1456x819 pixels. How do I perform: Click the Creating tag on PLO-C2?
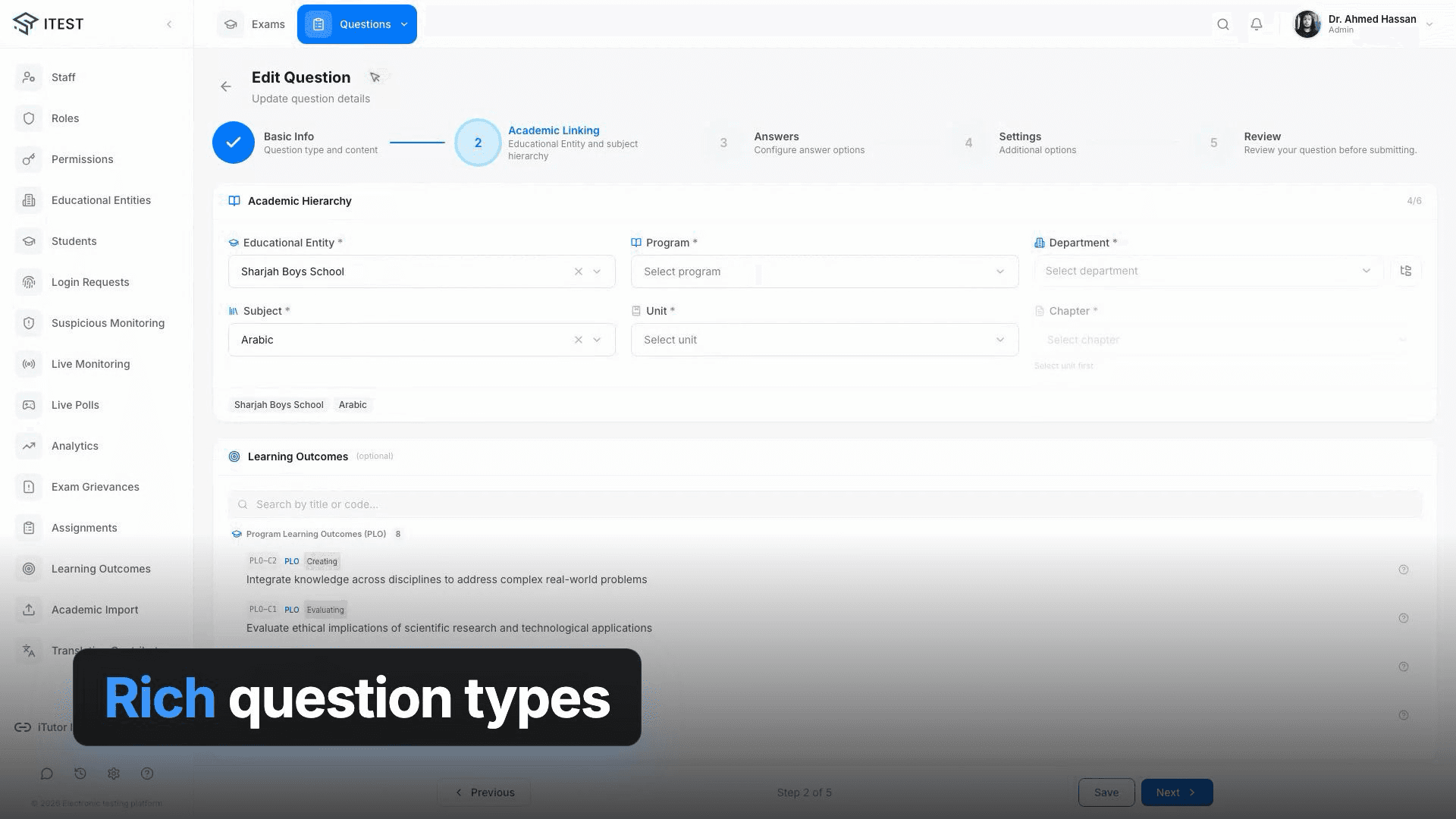[x=322, y=562]
